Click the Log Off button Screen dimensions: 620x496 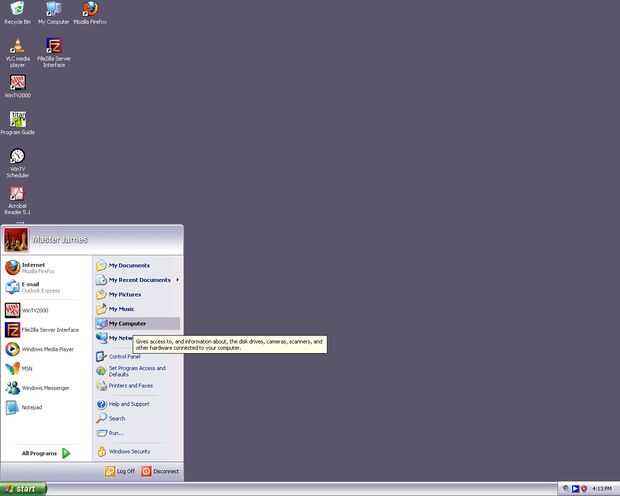(120, 471)
